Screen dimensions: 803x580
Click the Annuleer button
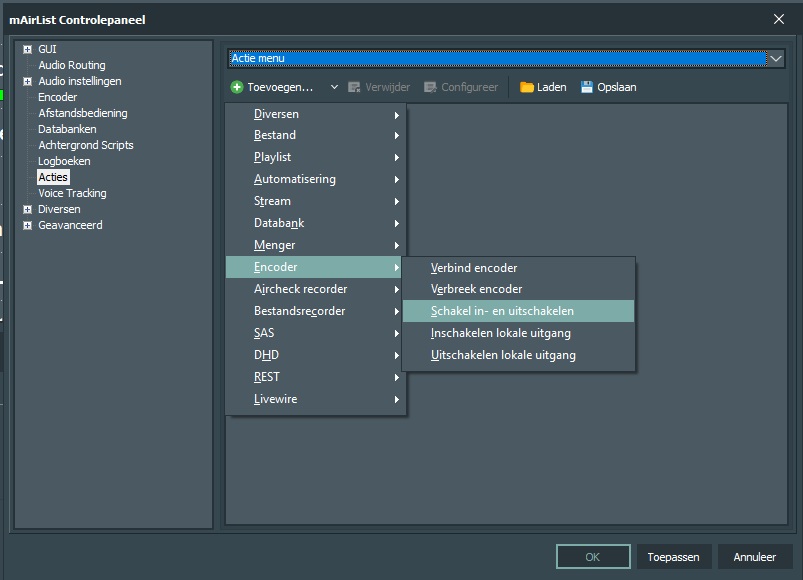755,557
